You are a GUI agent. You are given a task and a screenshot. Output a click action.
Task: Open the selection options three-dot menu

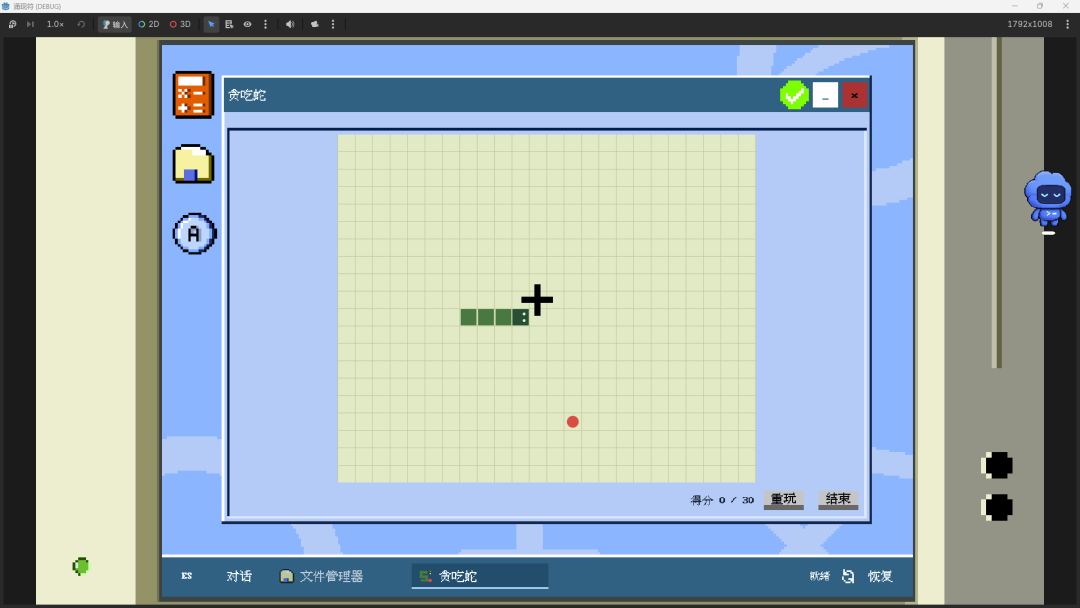(x=265, y=24)
